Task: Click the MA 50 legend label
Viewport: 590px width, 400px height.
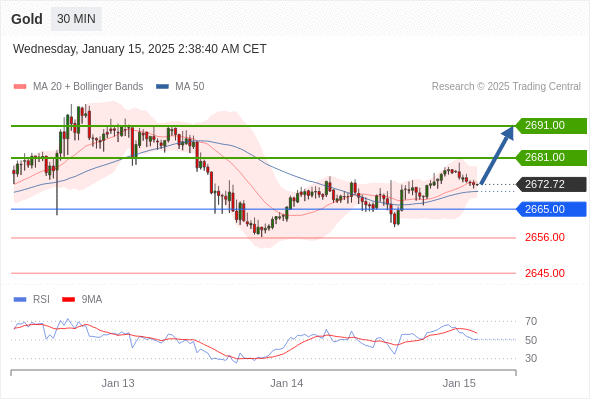Action: pyautogui.click(x=190, y=87)
